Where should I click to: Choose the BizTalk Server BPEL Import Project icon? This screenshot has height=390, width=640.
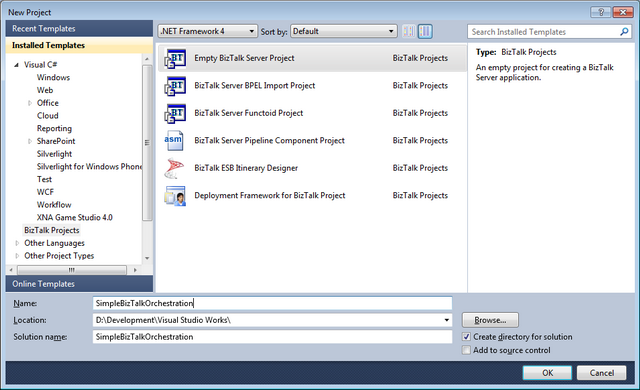175,86
